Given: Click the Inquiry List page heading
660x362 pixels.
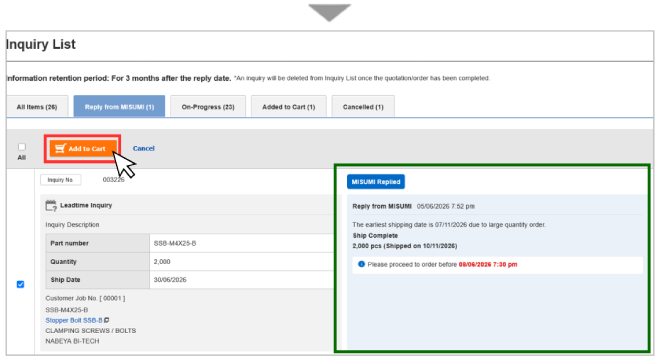Looking at the screenshot, I should pos(41,44).
